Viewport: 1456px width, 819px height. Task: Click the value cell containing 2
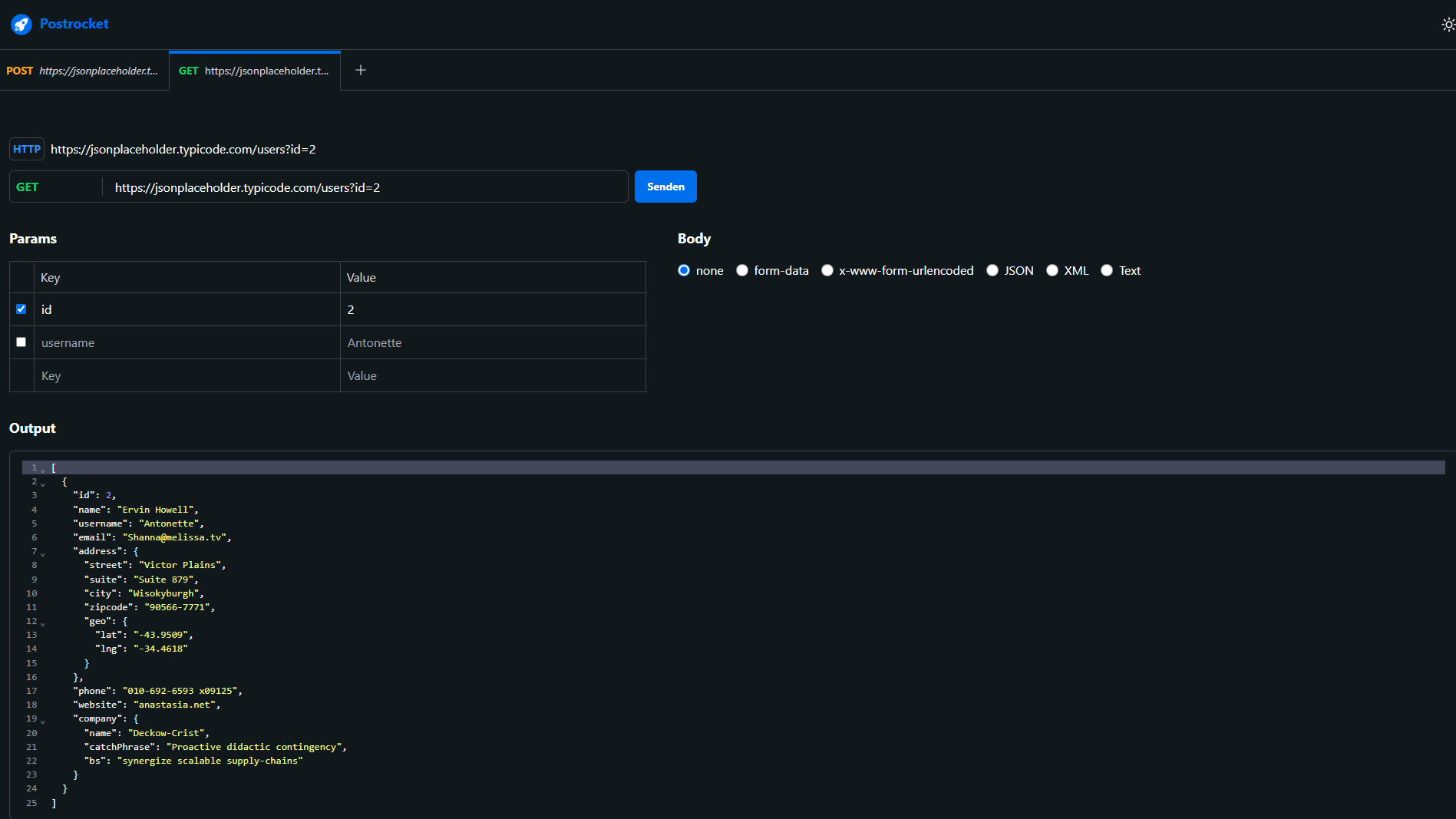pos(493,309)
